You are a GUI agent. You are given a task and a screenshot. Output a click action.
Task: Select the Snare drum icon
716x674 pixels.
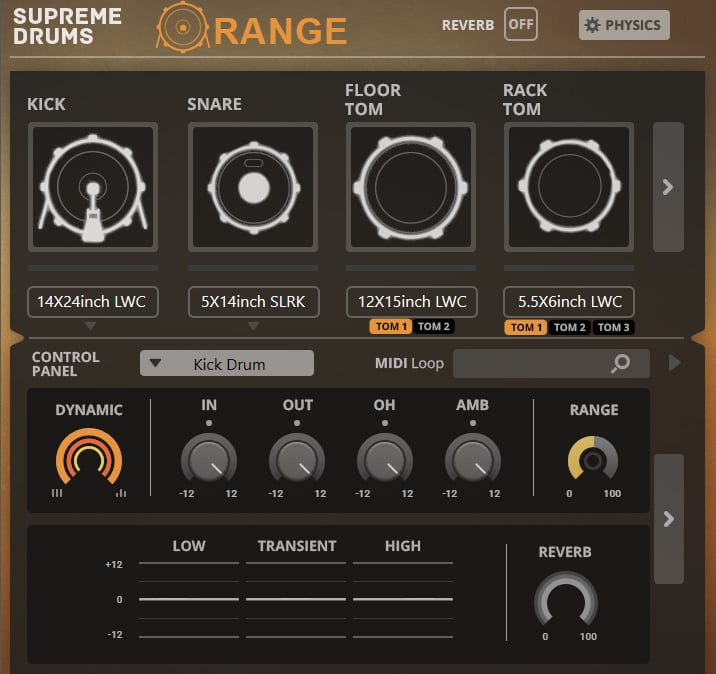click(x=253, y=187)
